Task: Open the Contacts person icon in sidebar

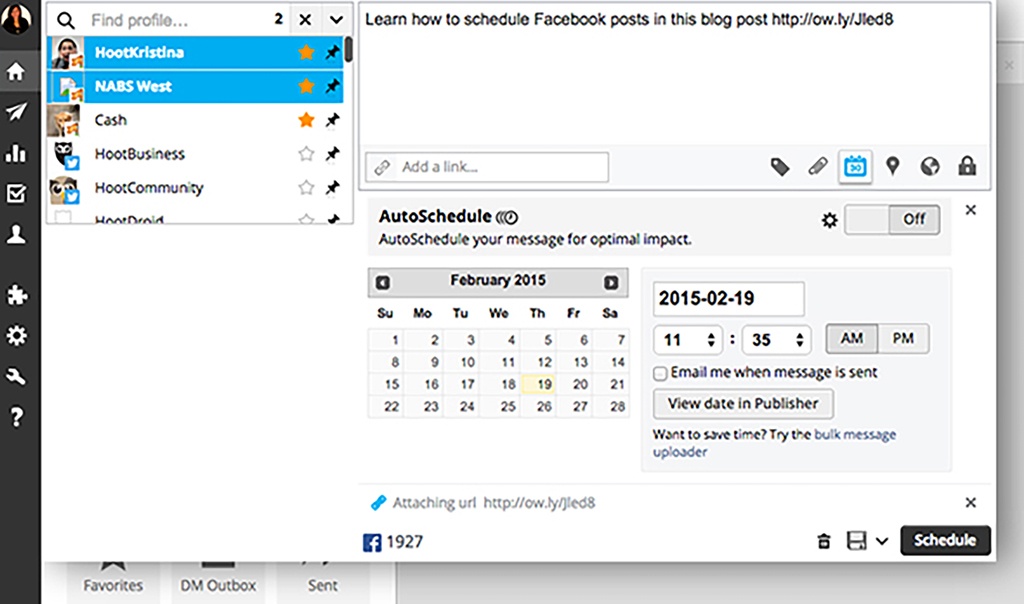Action: coord(16,234)
